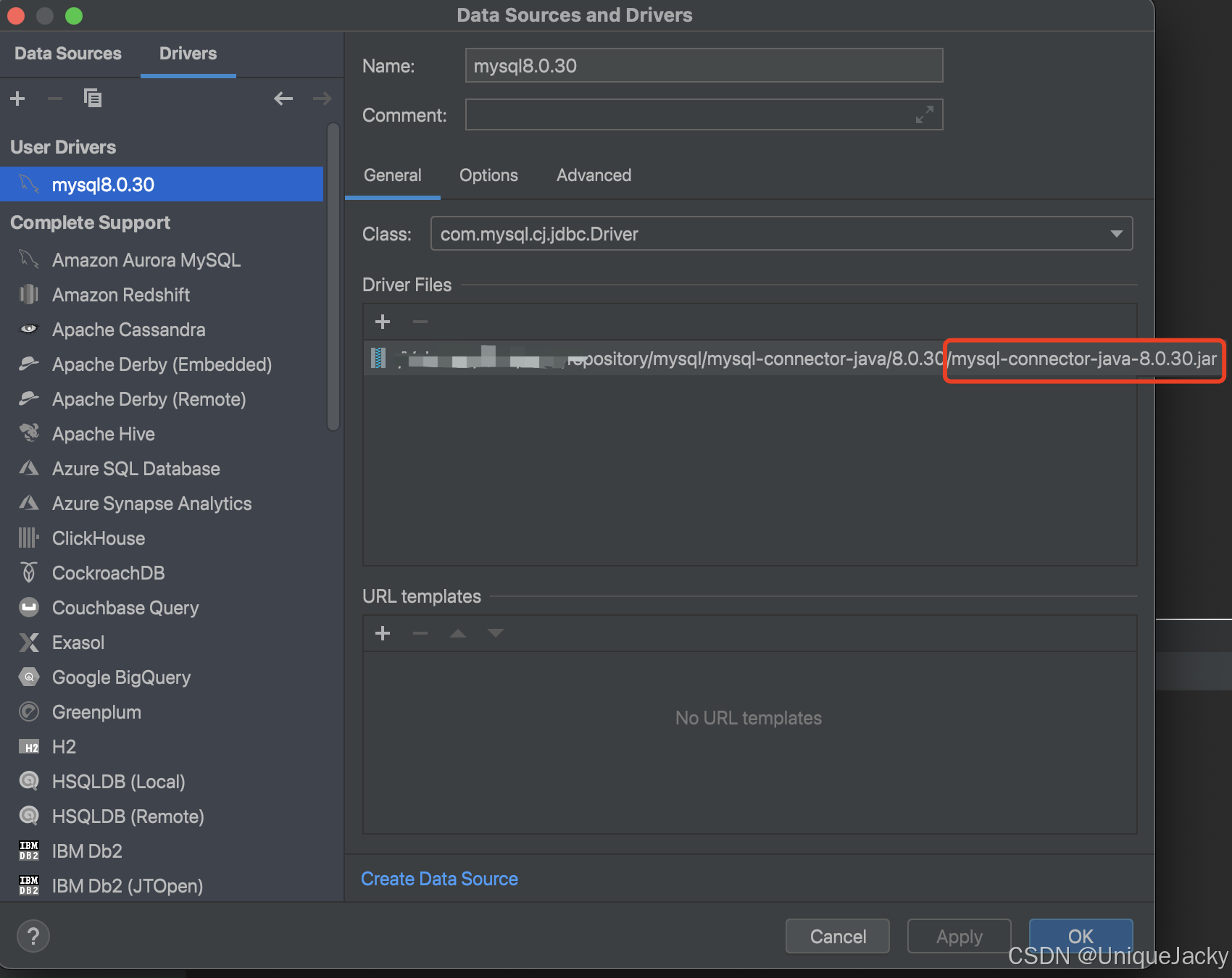Select Apache Derby (Embedded) driver
The height and width of the screenshot is (978, 1232).
(162, 364)
